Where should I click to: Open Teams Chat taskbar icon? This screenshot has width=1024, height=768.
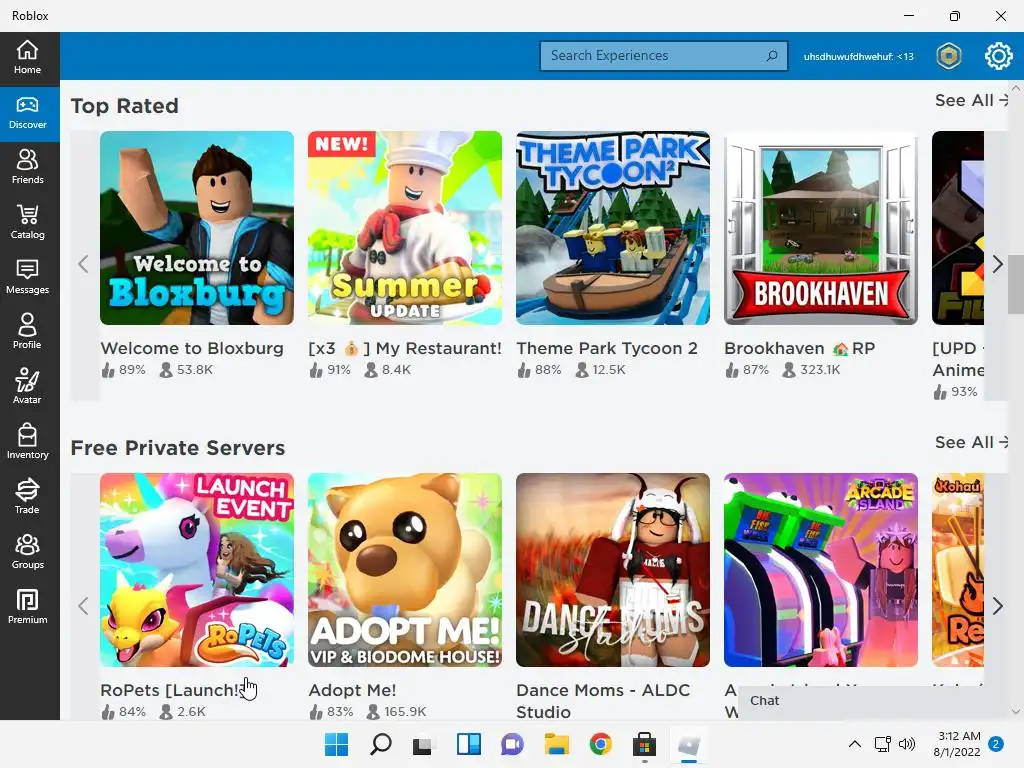(513, 744)
